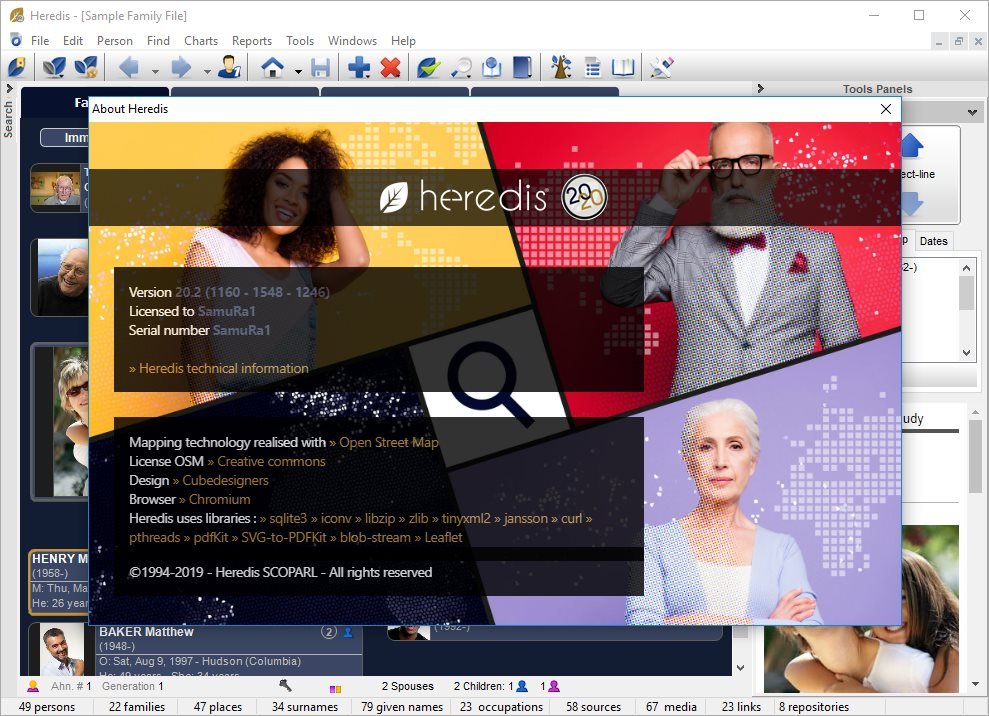Click the open book toolbar icon
Viewport: 989px width, 716px height.
[x=623, y=67]
